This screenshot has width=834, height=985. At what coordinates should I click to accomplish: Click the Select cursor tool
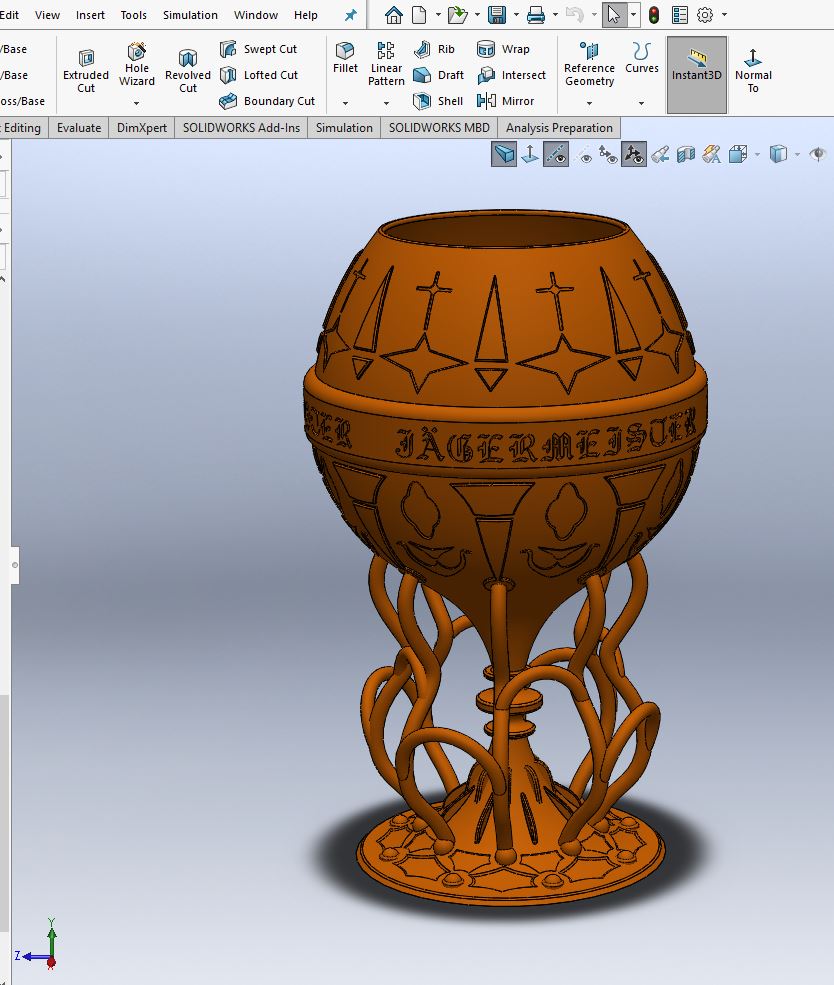point(614,14)
